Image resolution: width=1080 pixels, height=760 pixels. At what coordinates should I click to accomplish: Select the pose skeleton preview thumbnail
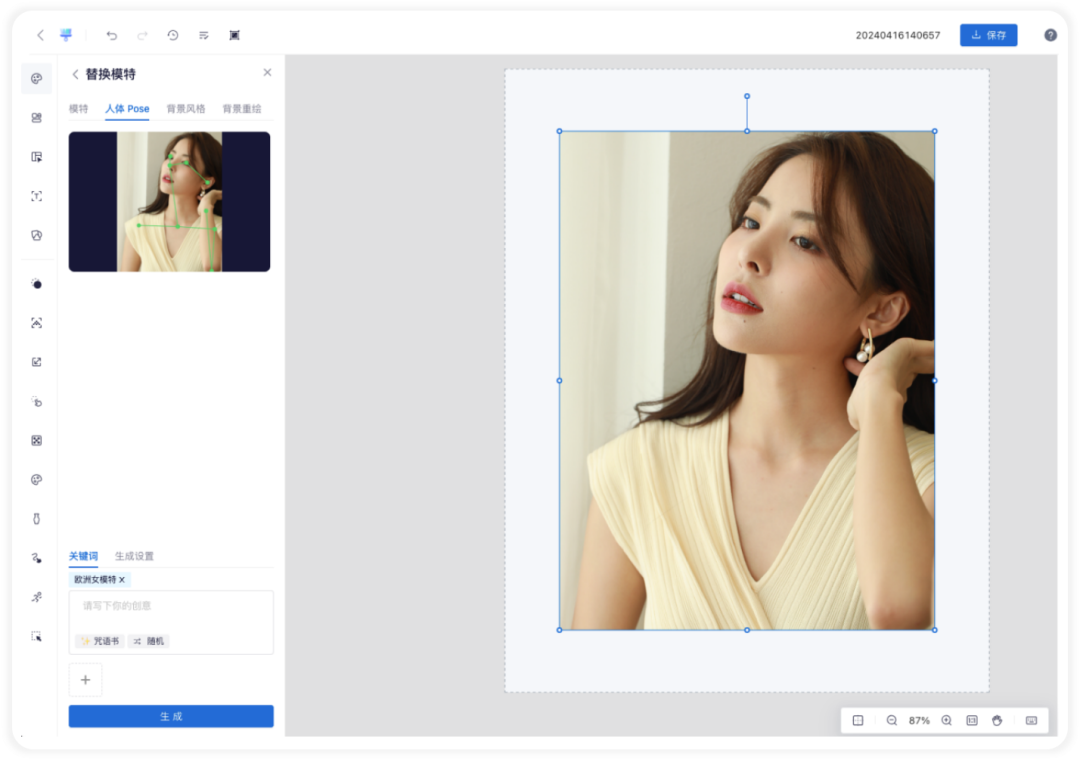point(169,202)
